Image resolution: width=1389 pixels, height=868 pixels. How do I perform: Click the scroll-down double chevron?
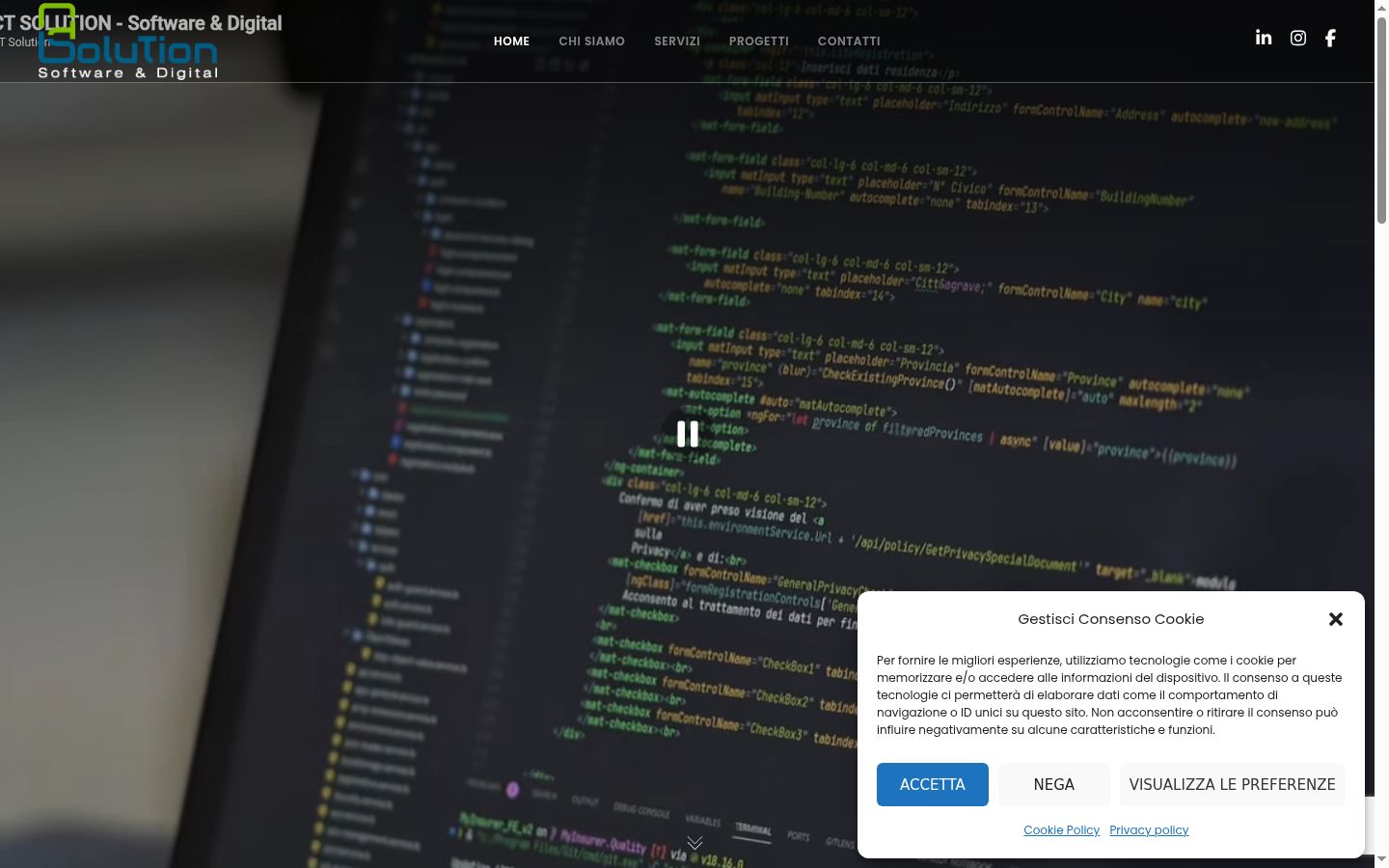pos(694,843)
